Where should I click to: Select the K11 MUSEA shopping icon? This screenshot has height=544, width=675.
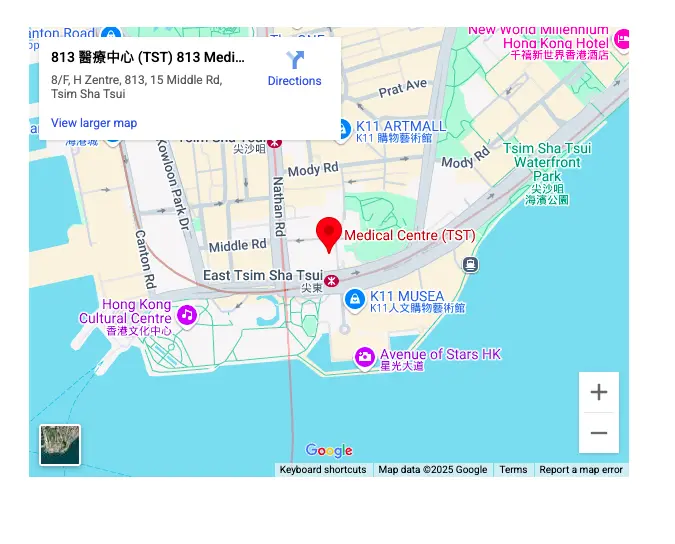tap(355, 300)
